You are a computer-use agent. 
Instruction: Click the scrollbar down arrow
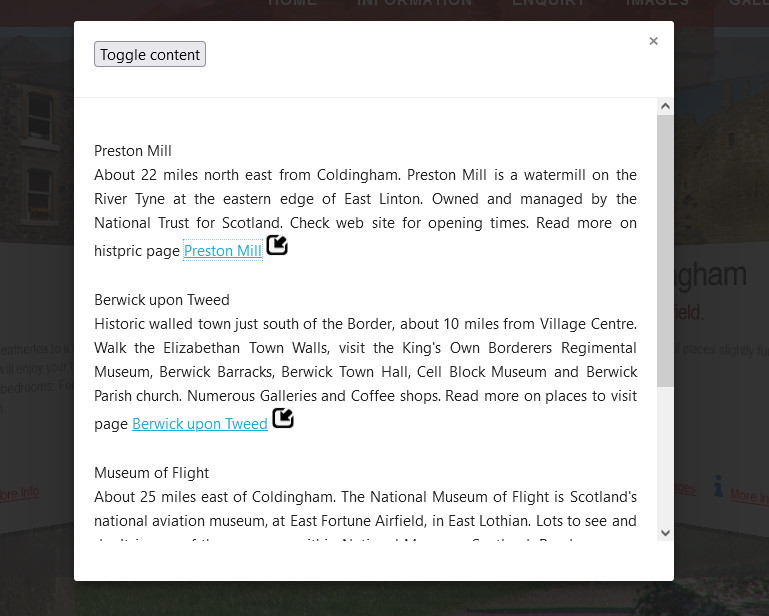(x=665, y=533)
